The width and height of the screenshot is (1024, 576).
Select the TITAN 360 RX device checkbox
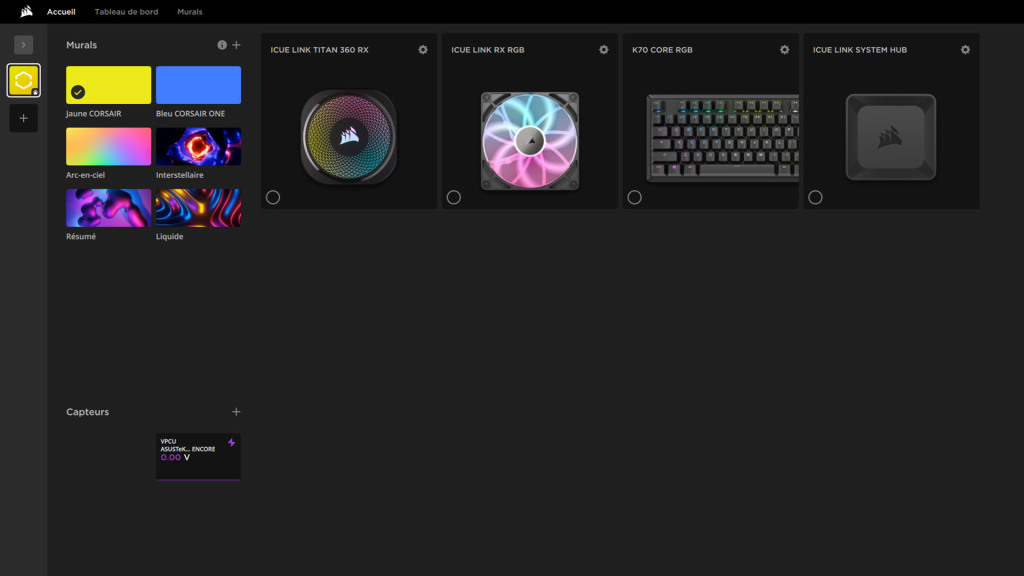(x=273, y=197)
